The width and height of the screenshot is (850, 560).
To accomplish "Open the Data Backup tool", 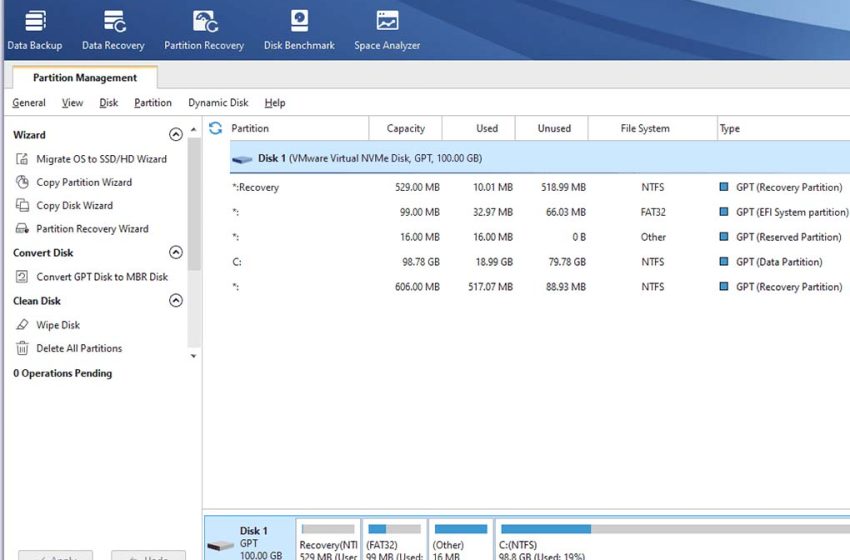I will pyautogui.click(x=34, y=30).
